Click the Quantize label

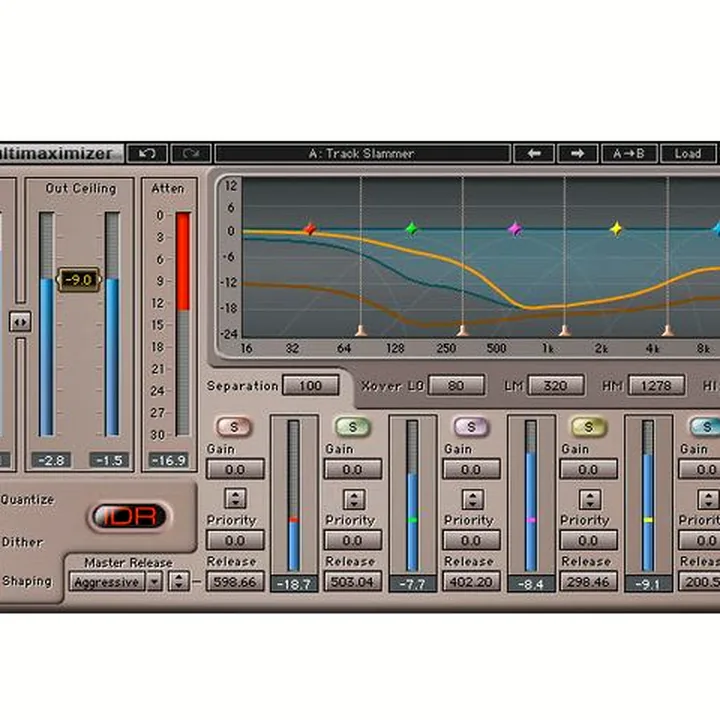[x=28, y=500]
